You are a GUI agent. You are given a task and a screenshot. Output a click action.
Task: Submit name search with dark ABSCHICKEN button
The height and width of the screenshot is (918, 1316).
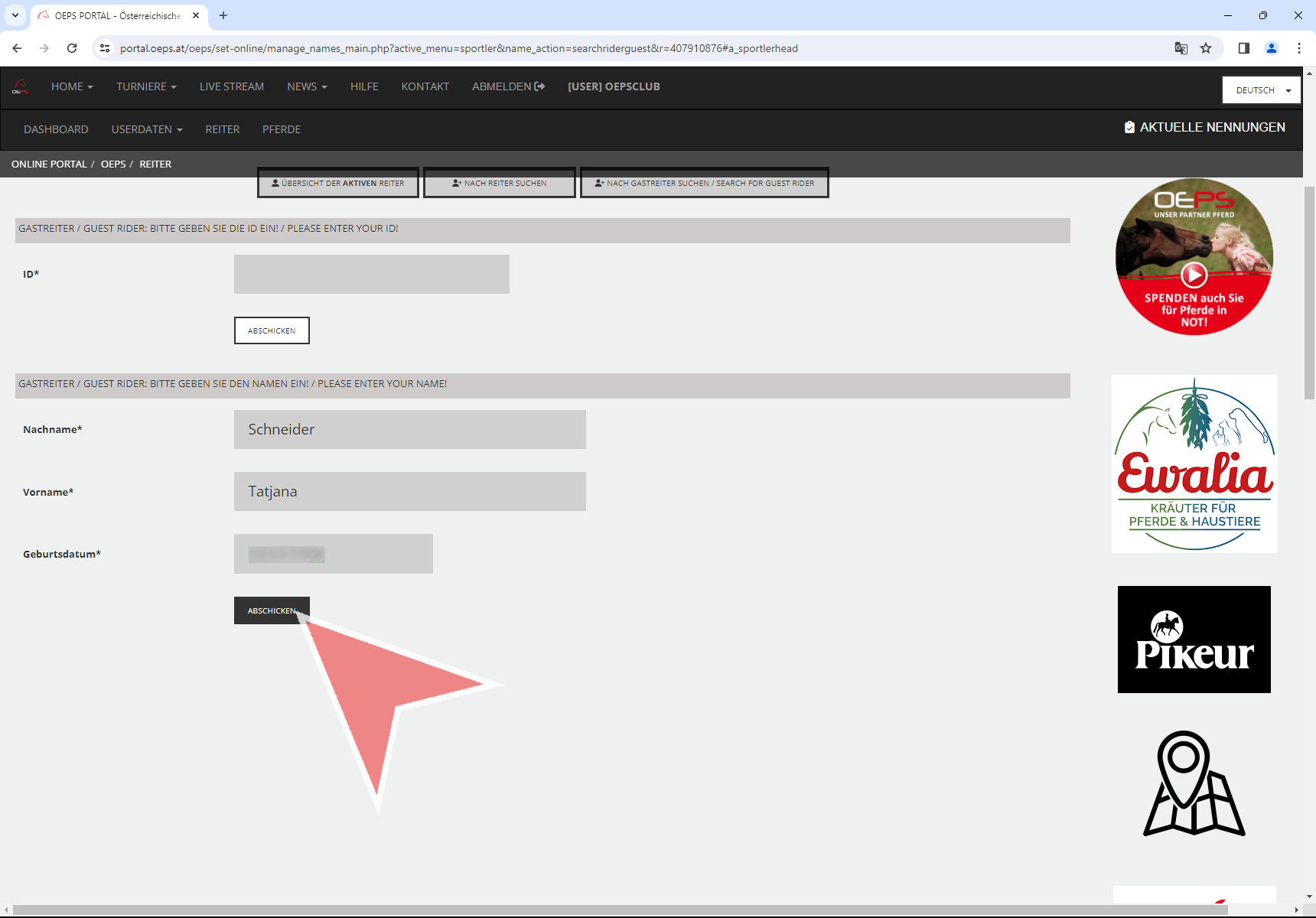(x=271, y=610)
